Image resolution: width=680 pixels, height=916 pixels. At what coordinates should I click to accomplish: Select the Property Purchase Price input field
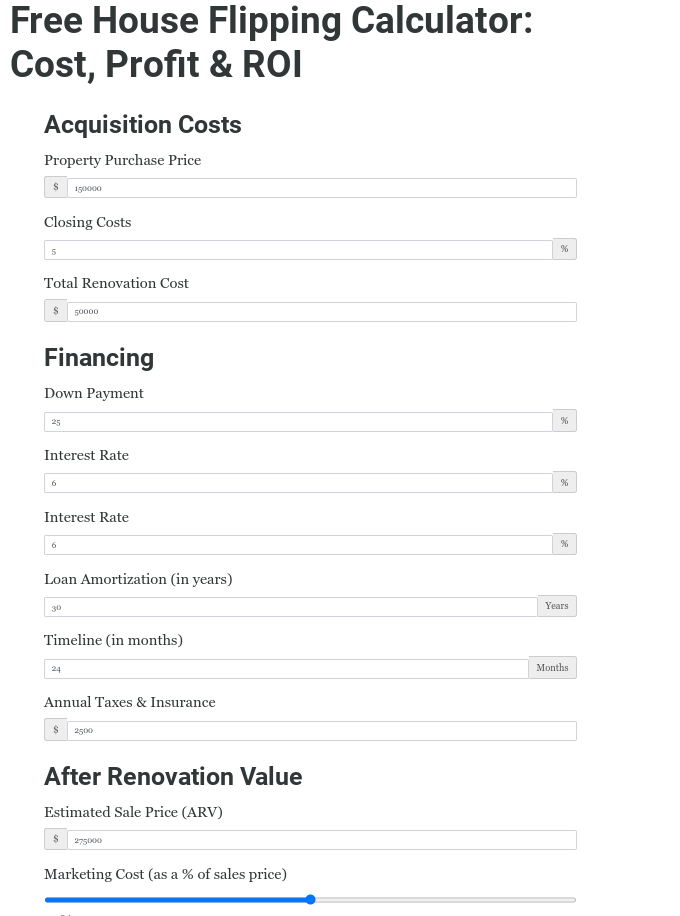pos(320,187)
